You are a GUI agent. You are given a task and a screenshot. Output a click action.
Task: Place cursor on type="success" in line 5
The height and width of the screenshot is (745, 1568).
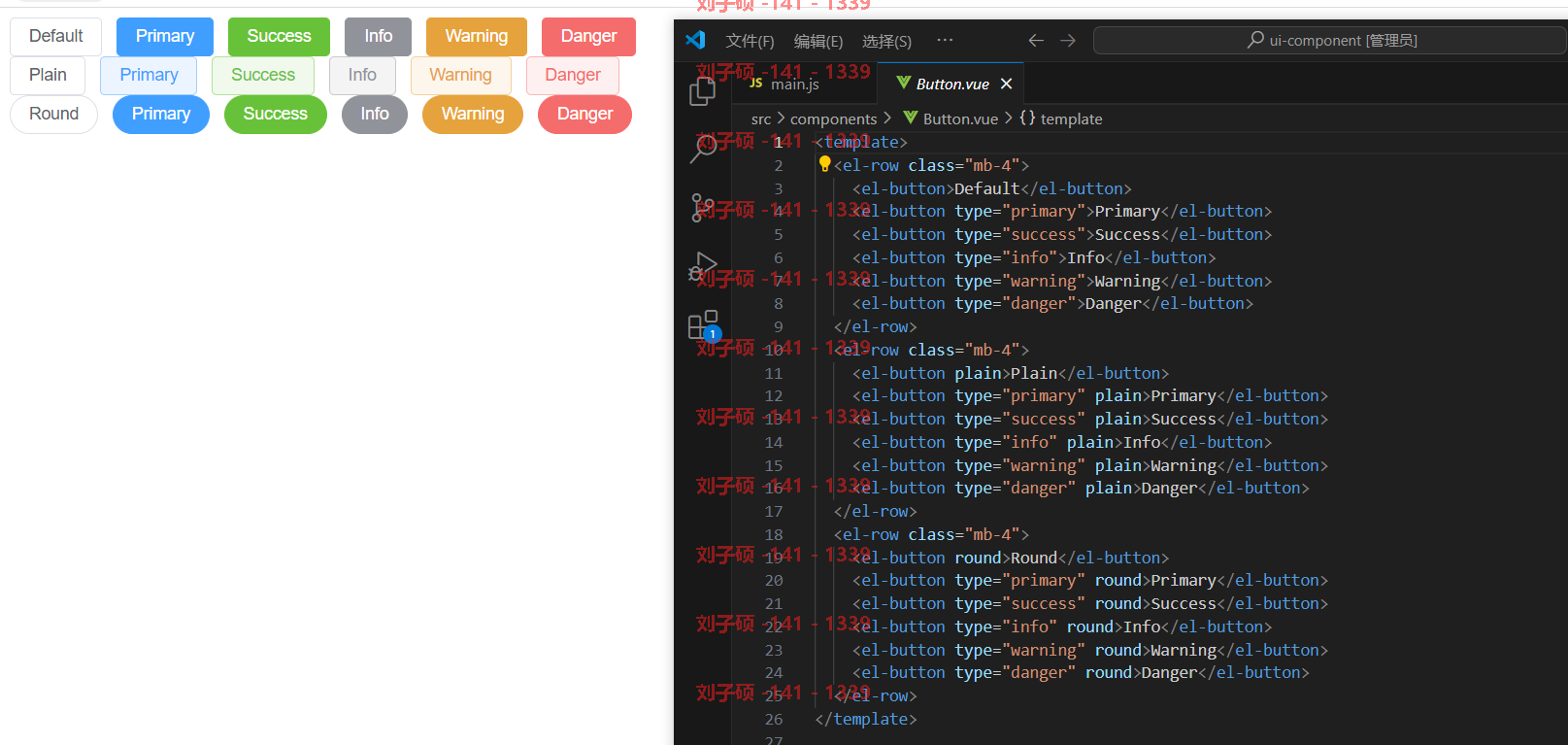(x=1020, y=234)
